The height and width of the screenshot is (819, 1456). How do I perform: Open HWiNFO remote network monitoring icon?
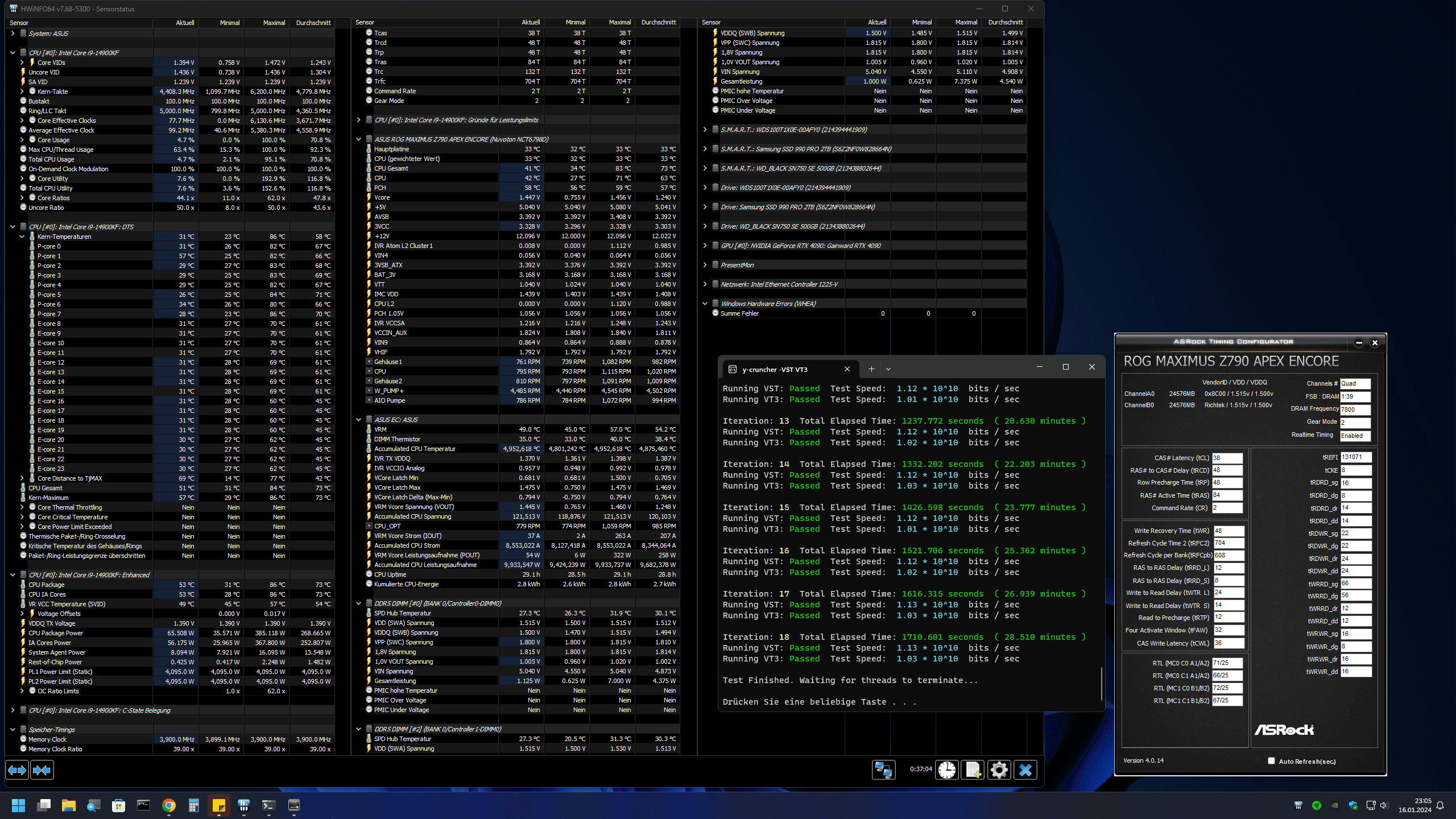(883, 770)
